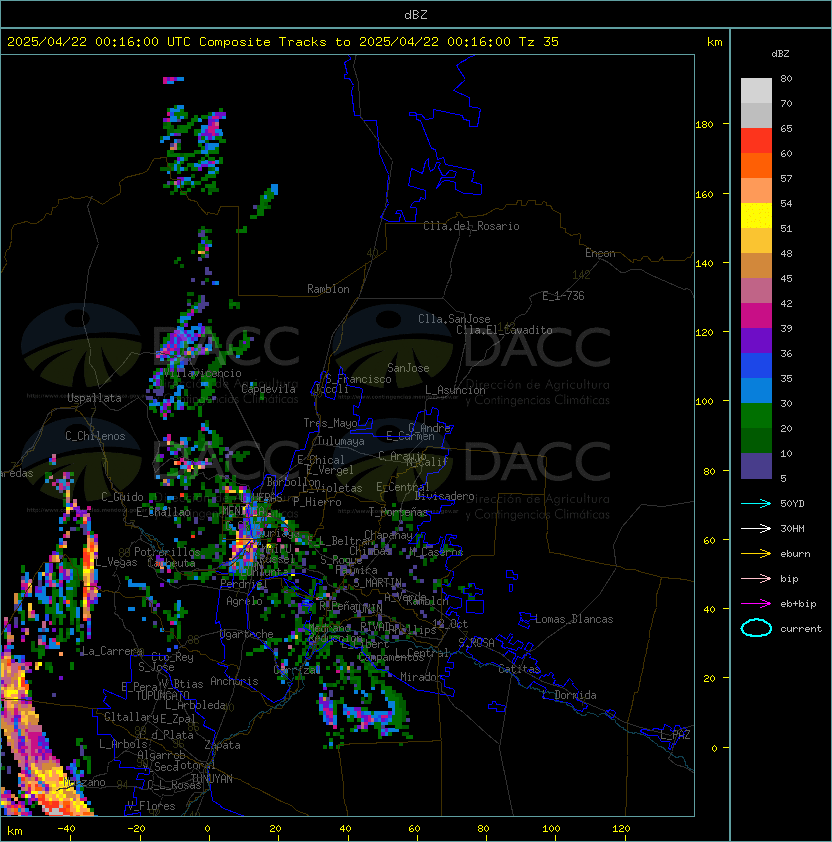Pick the 20 dBZ green color swatch
The image size is (832, 842).
pos(756,440)
